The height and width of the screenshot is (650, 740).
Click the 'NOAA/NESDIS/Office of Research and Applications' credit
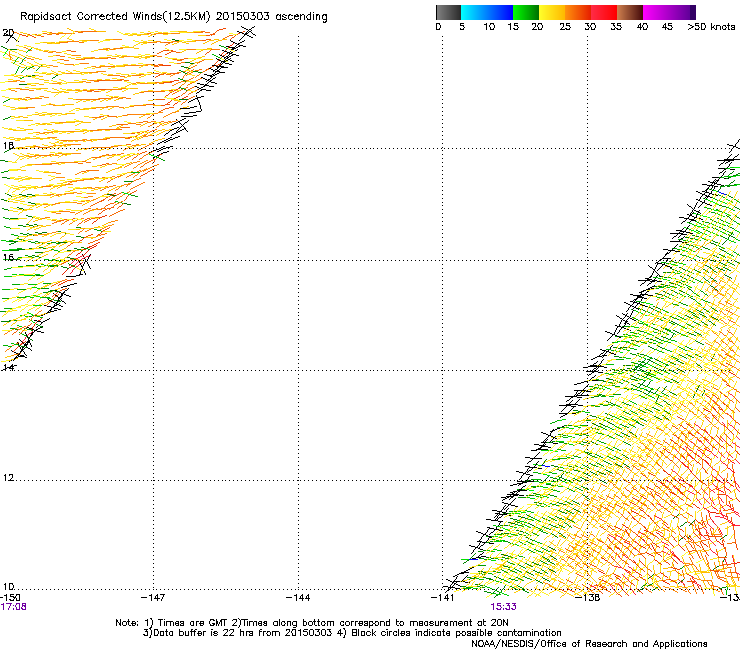[589, 644]
